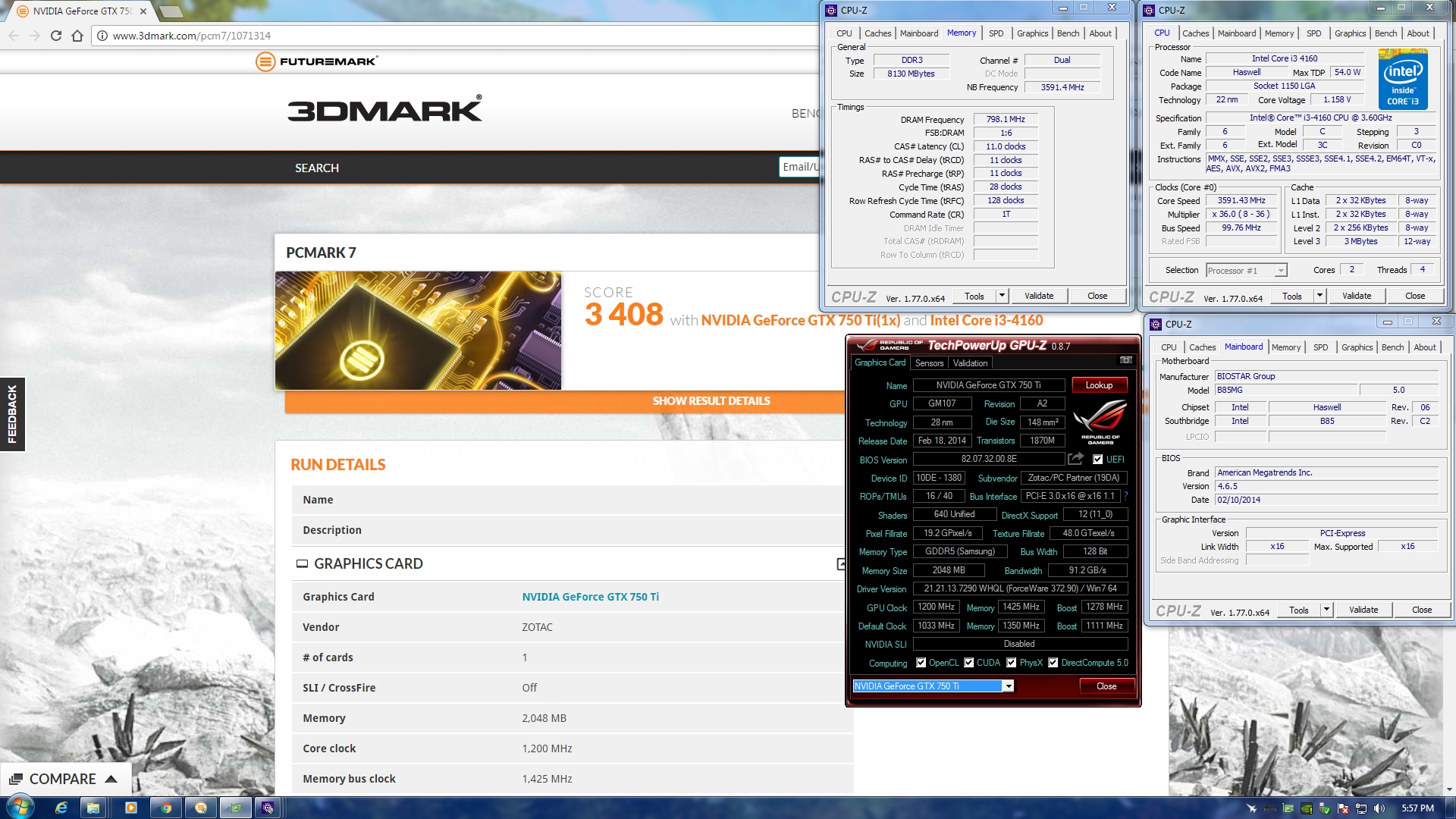Click the monitor icon beside GRAPHICS CARD heading
The width and height of the screenshot is (1456, 819).
[x=302, y=563]
